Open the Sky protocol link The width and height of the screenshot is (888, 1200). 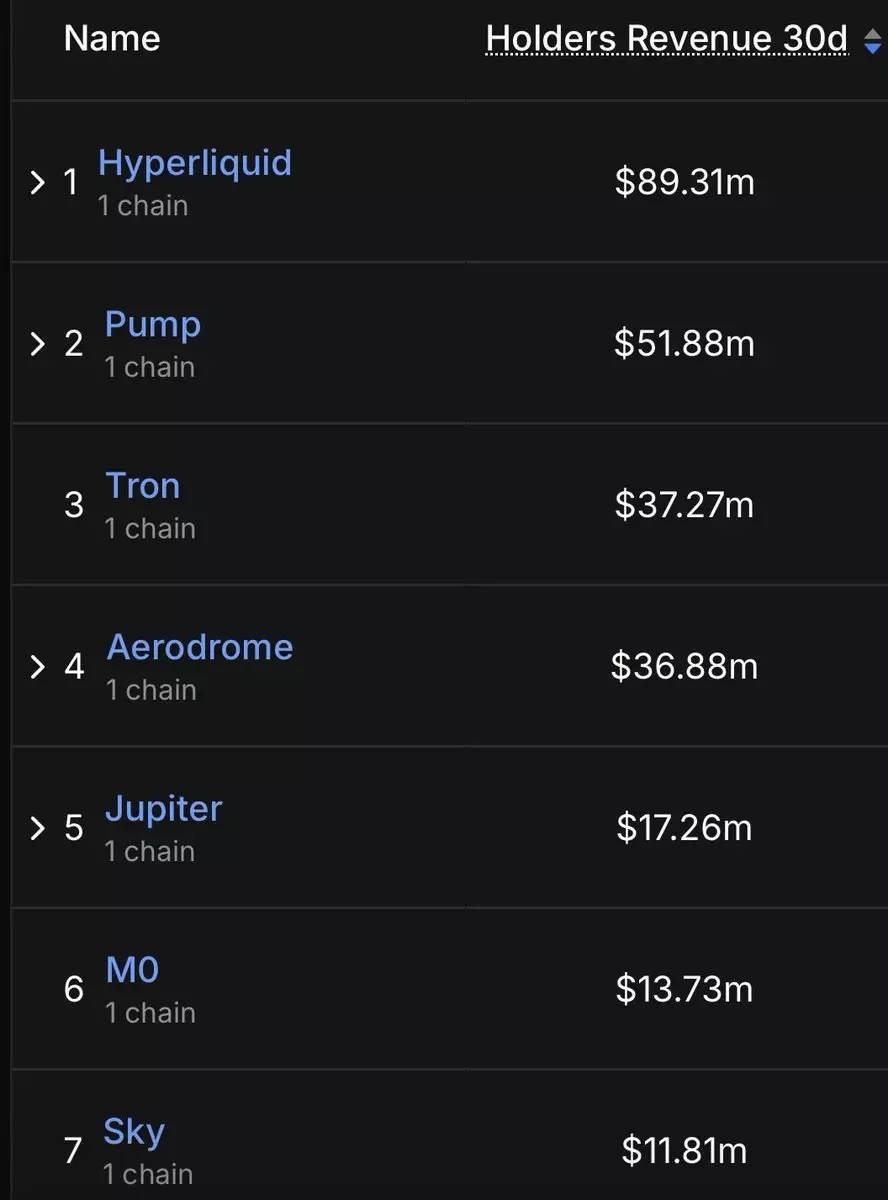[134, 1132]
